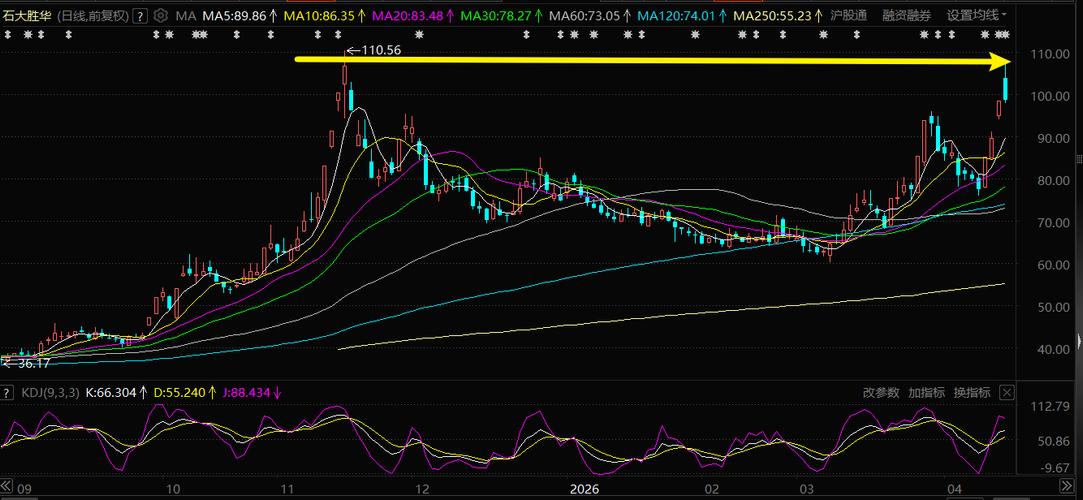Image resolution: width=1083 pixels, height=500 pixels.
Task: Click the (日线,前复权) period label
Action: click(x=91, y=15)
